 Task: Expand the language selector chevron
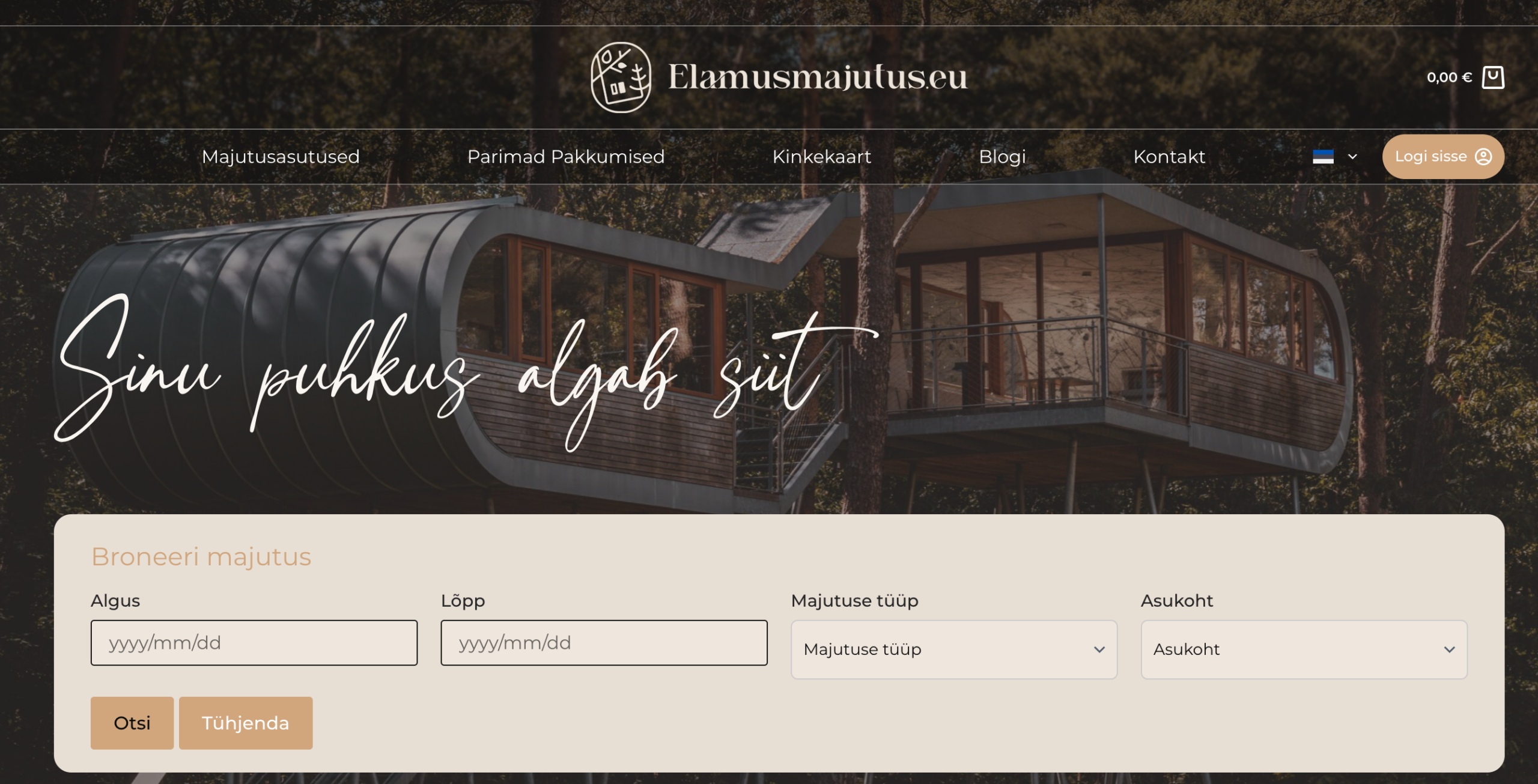click(1352, 157)
